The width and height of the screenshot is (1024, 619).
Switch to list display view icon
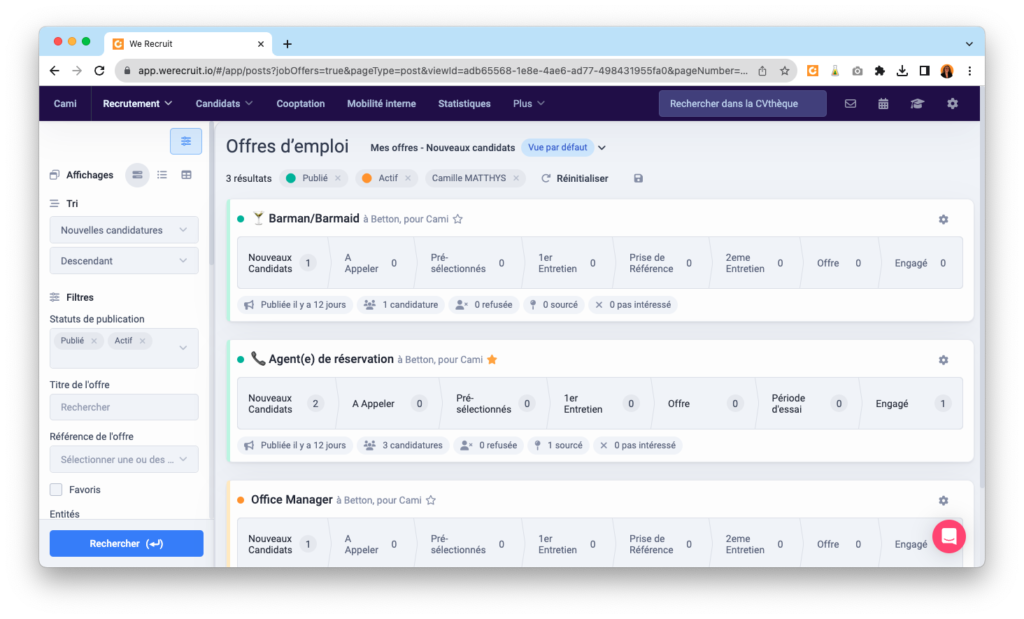point(162,175)
